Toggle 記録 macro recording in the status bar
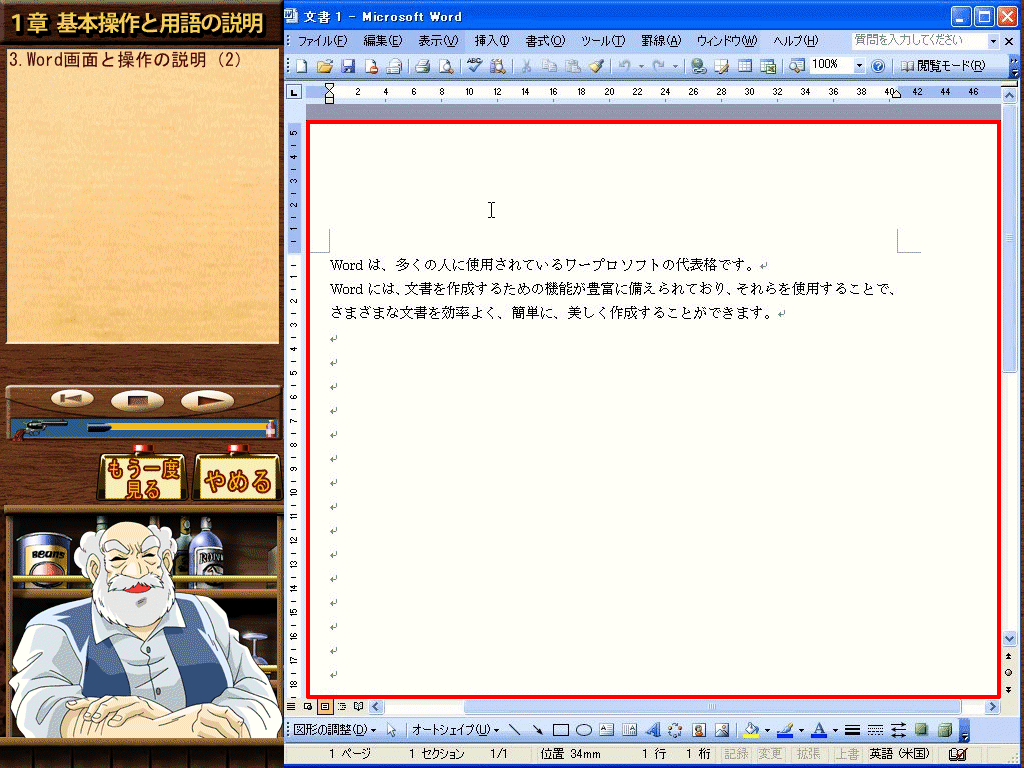Image resolution: width=1024 pixels, height=768 pixels. pos(736,754)
